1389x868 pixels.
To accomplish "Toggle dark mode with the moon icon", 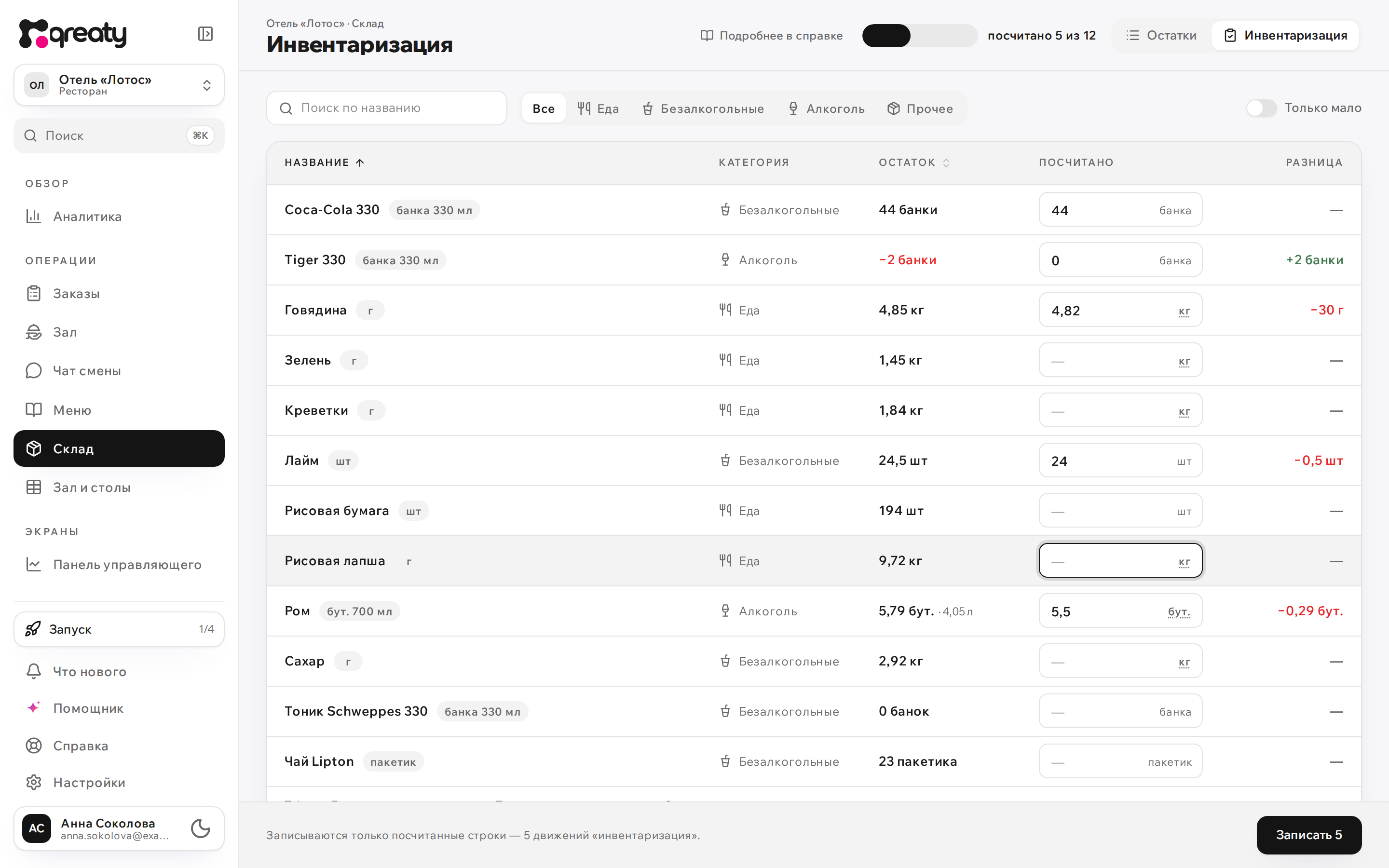I will pyautogui.click(x=200, y=828).
